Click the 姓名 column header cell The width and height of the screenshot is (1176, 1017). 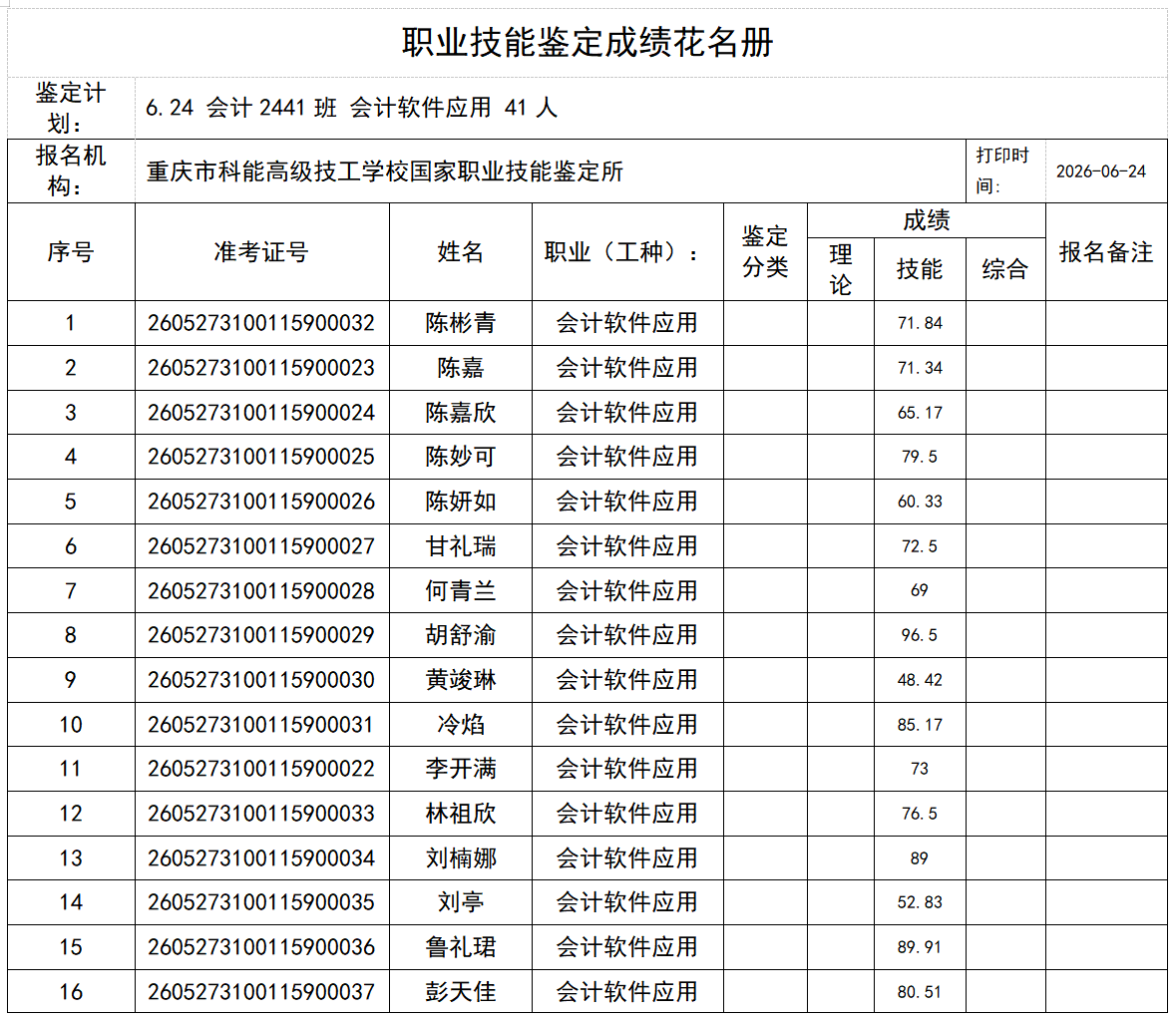point(461,252)
